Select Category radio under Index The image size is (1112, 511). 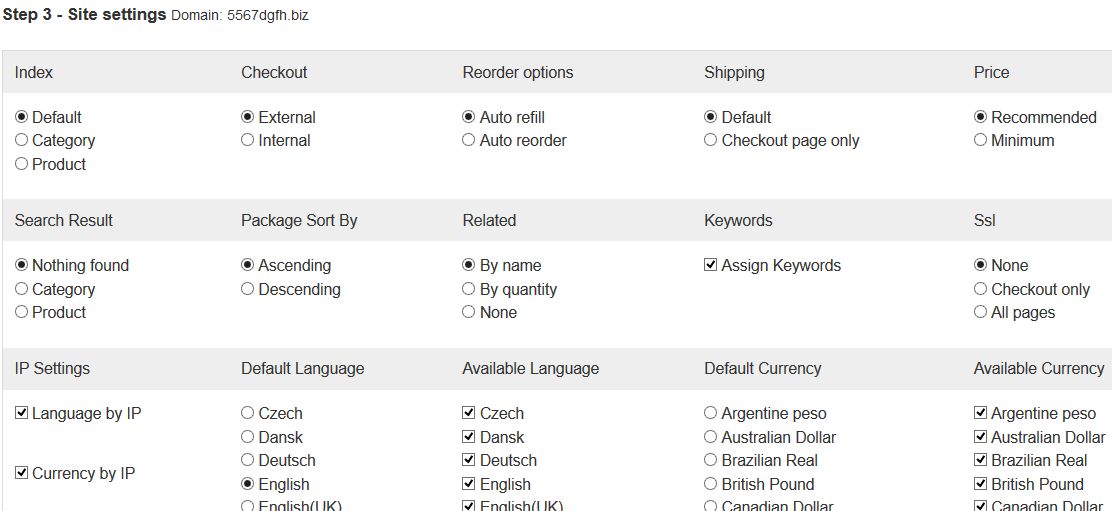coord(21,140)
